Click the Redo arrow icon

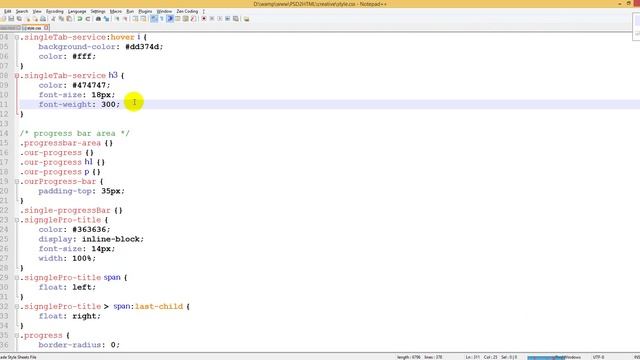(87, 19)
